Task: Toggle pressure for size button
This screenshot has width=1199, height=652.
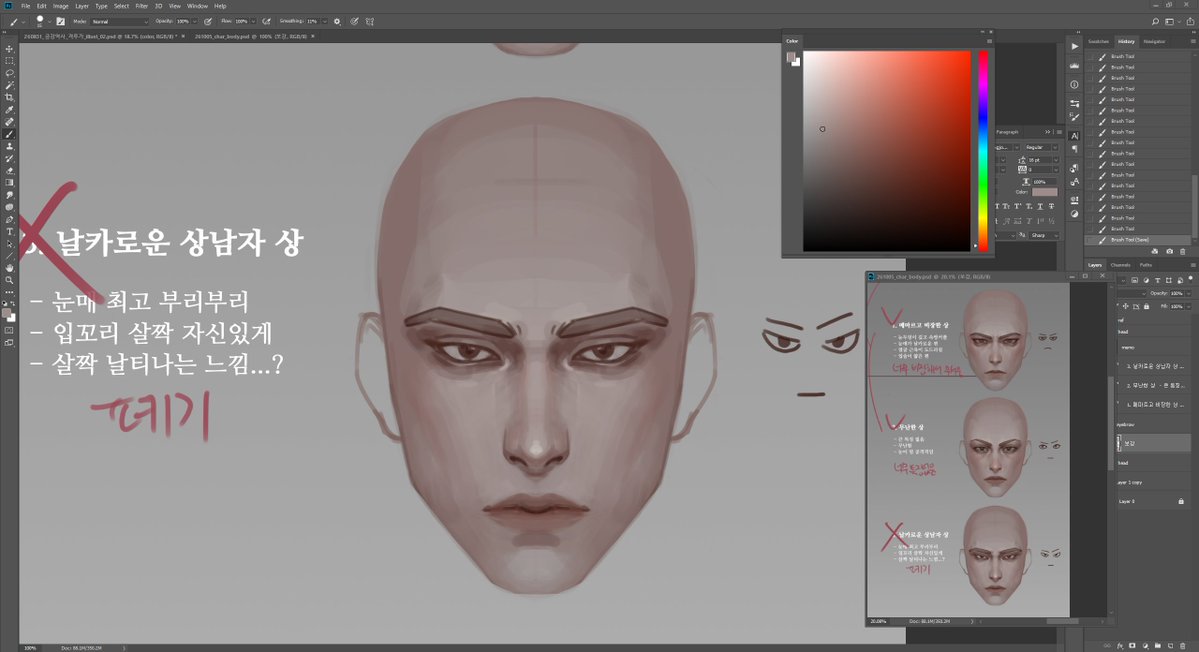Action: (x=355, y=21)
